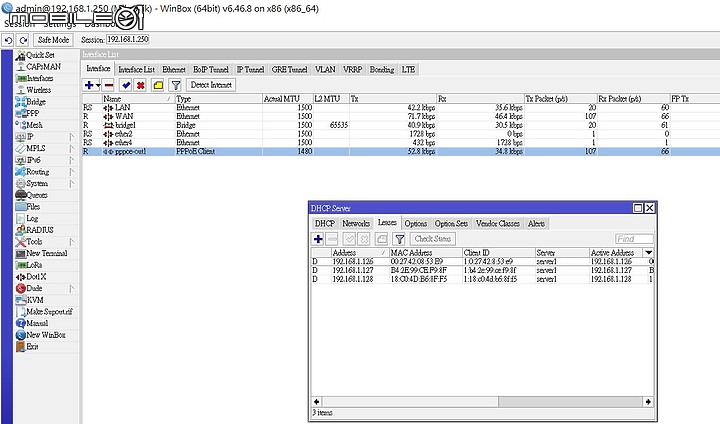Switch to EoIP Tunnel tab
The width and height of the screenshot is (720, 424).
[211, 69]
